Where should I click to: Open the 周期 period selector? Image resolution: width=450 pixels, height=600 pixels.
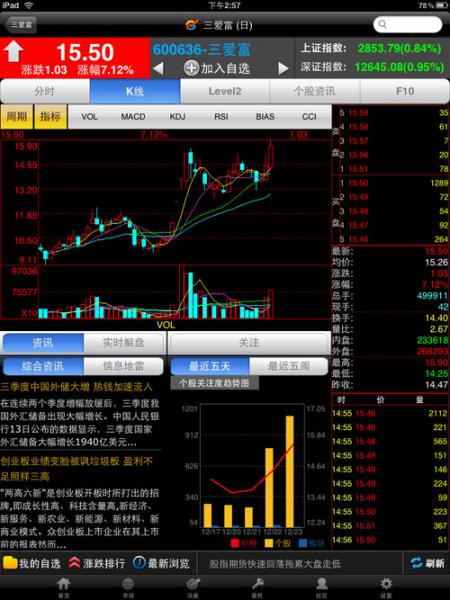click(x=17, y=116)
